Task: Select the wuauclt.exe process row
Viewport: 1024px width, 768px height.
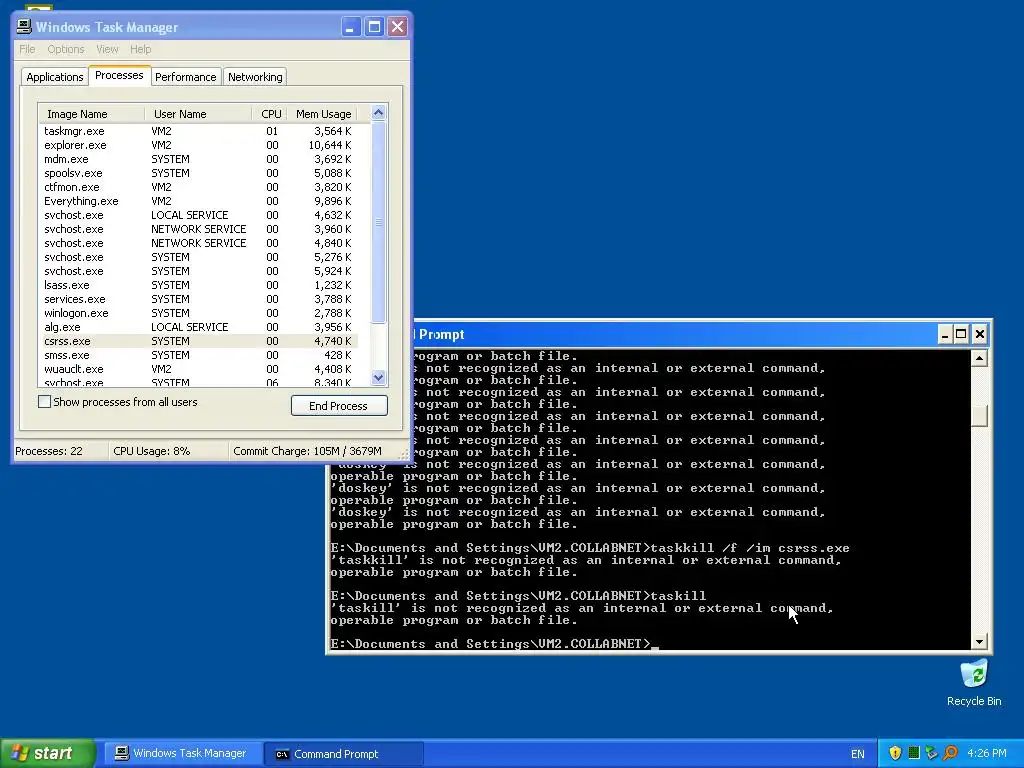Action: coord(198,370)
